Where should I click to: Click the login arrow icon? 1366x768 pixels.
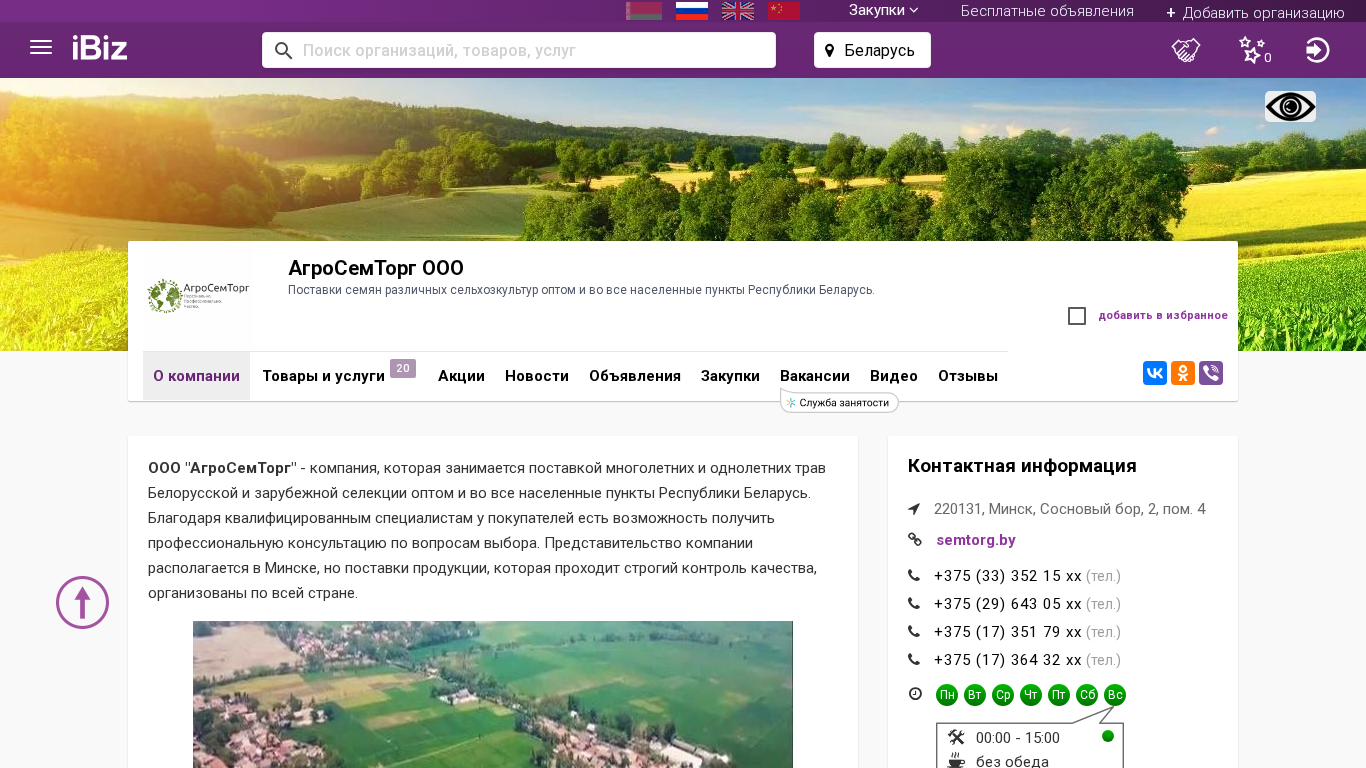pyautogui.click(x=1318, y=50)
